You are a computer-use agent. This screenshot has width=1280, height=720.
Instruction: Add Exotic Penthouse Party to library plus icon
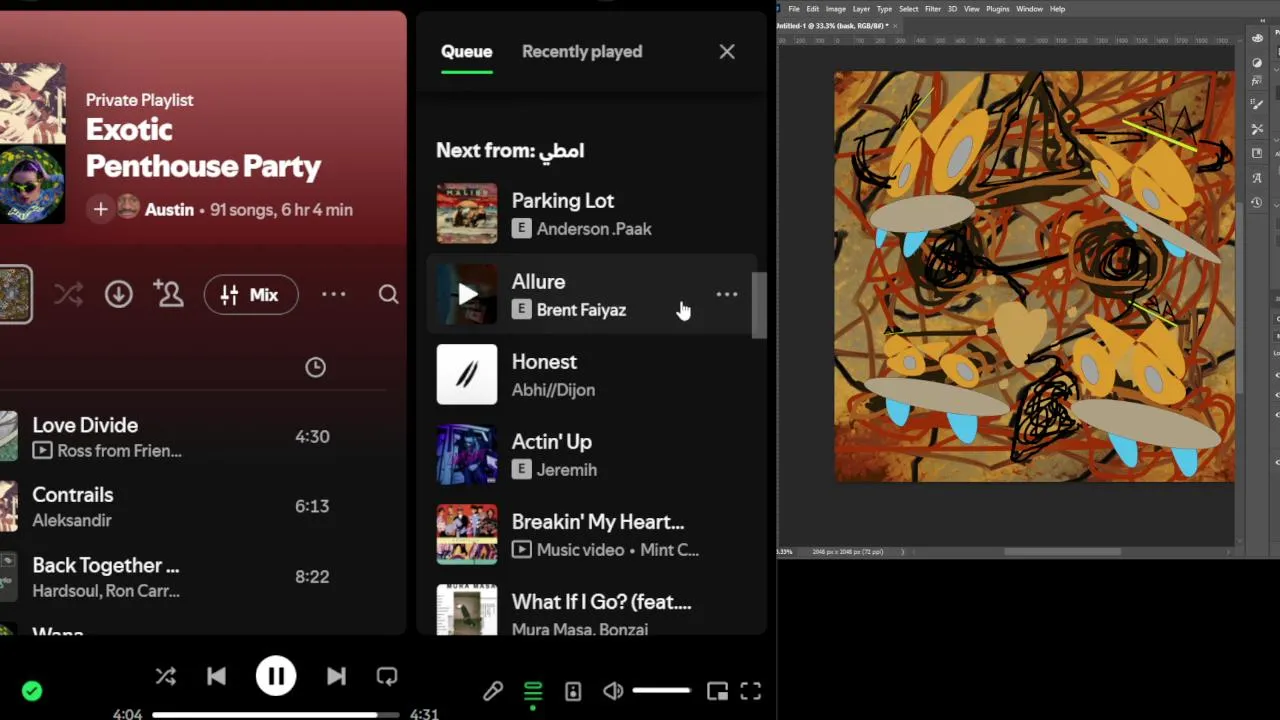[100, 209]
